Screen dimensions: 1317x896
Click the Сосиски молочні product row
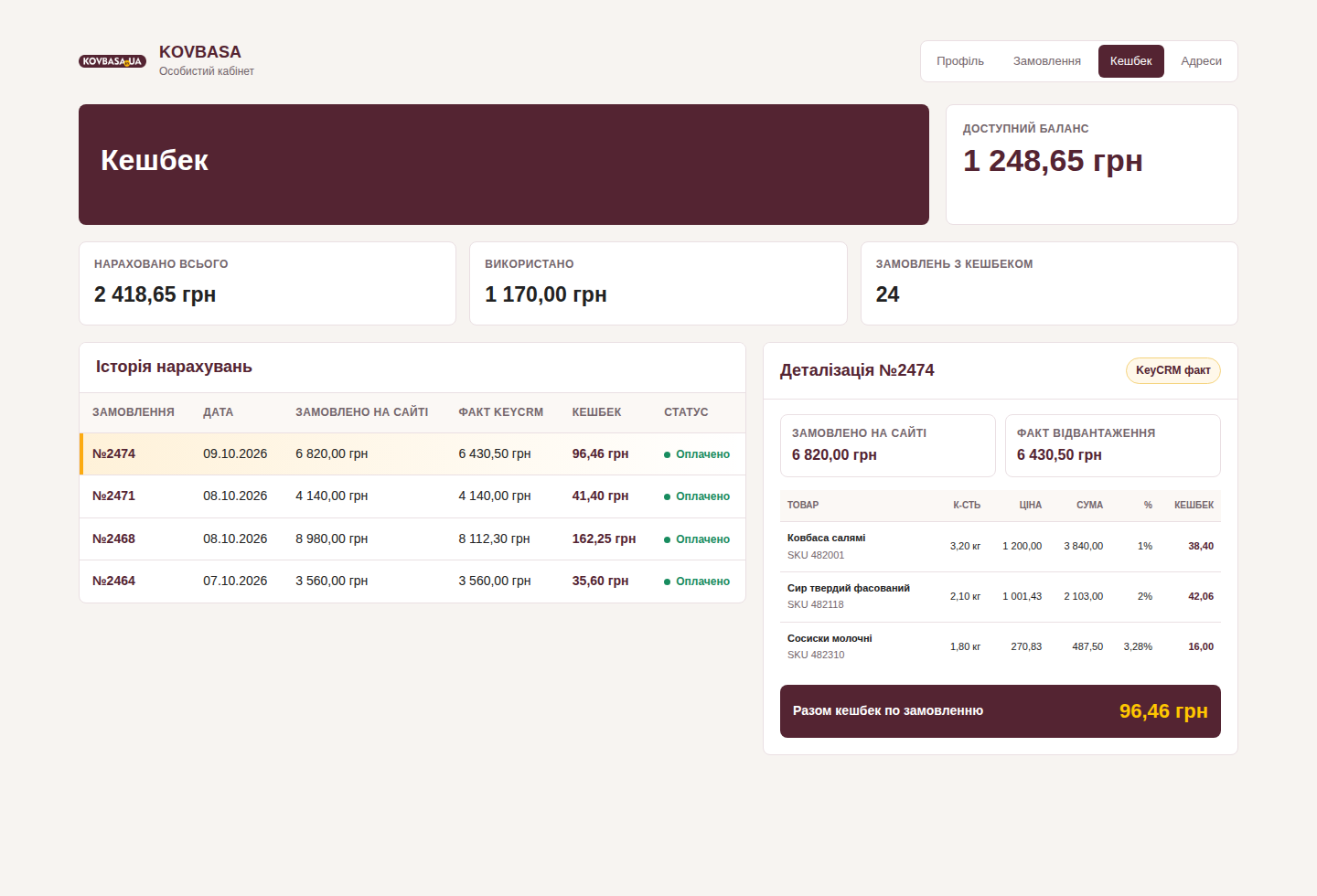pos(1001,647)
